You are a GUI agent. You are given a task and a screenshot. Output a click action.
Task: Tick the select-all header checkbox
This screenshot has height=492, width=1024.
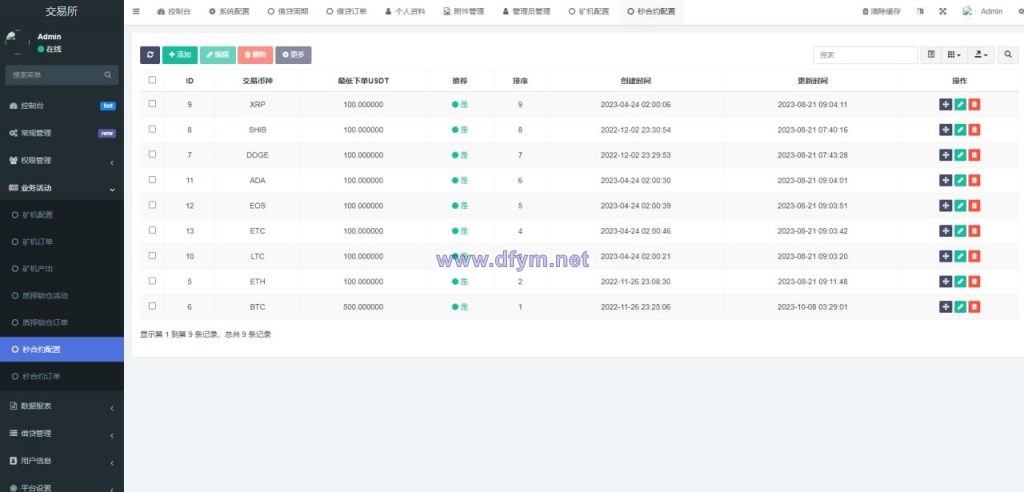tap(152, 80)
